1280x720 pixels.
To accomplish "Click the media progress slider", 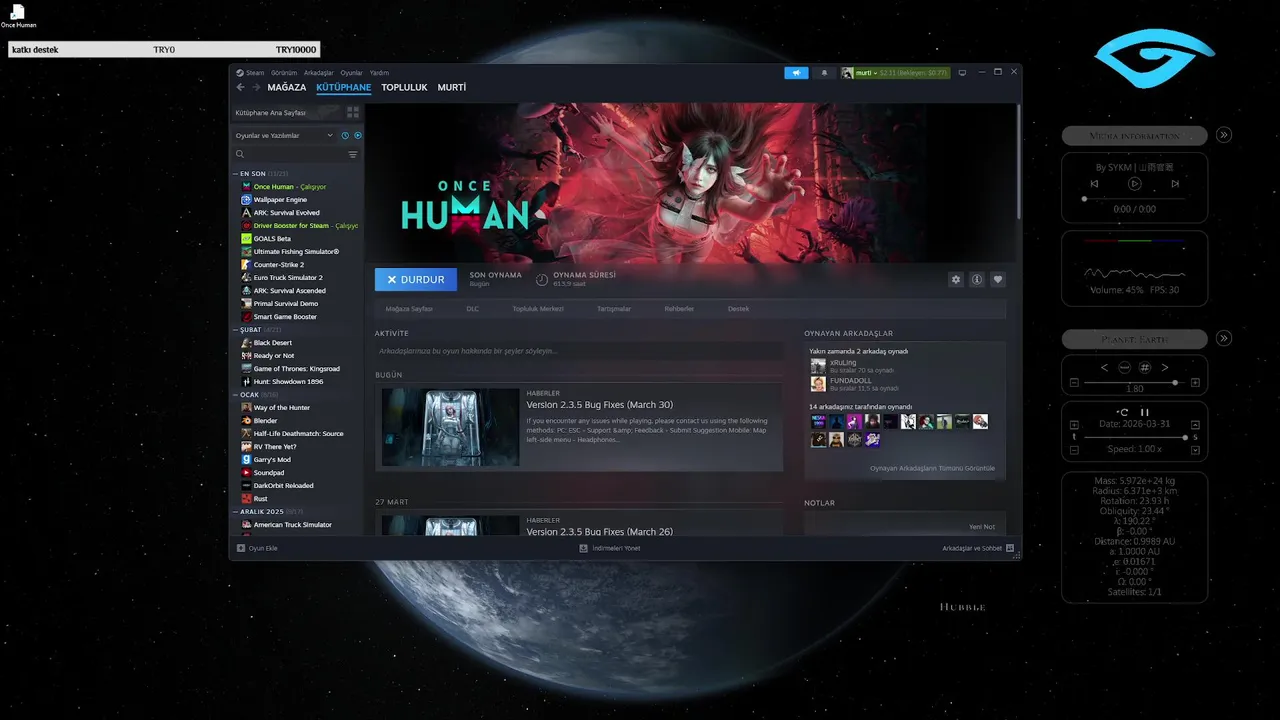I will click(x=1134, y=199).
